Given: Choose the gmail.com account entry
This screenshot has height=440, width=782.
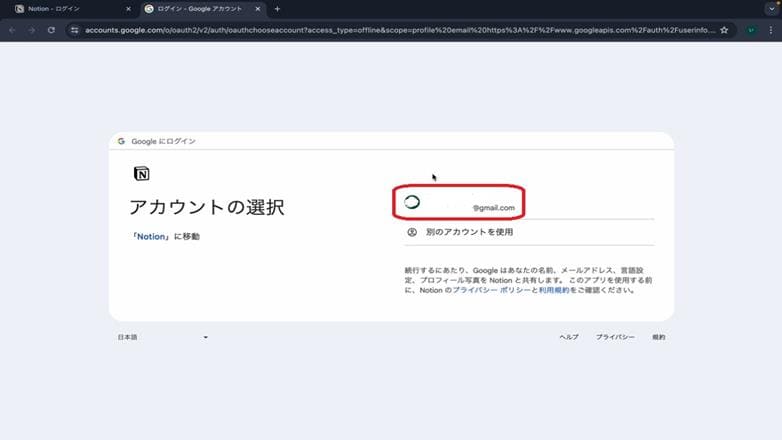Looking at the screenshot, I should click(x=529, y=202).
